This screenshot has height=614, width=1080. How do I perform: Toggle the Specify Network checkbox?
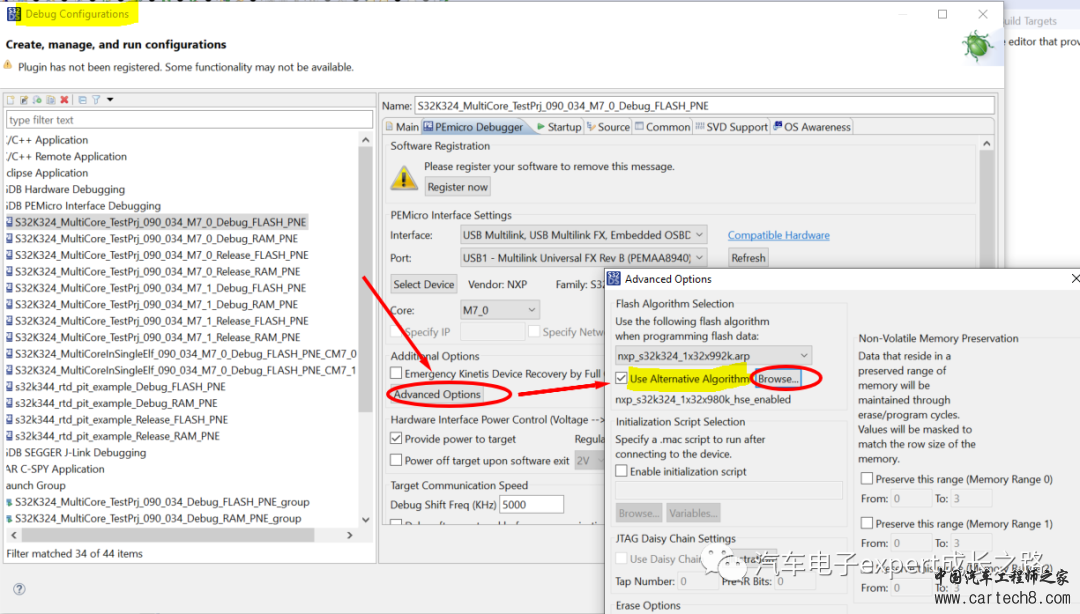pos(534,331)
